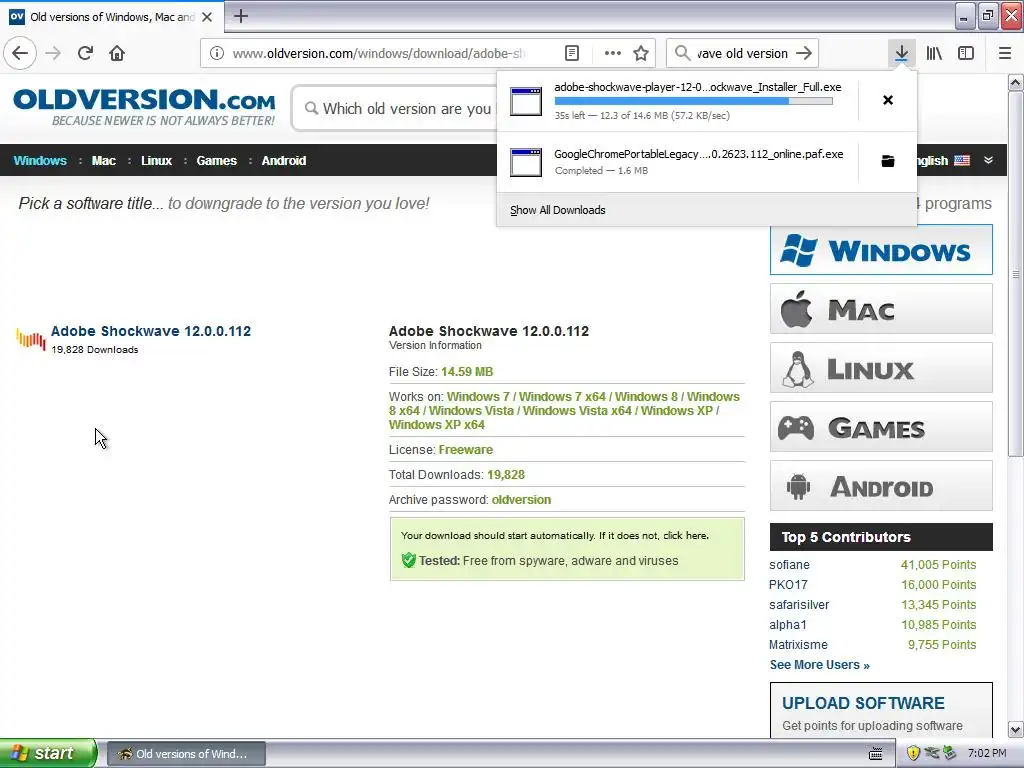
Task: Open the Android category banner
Action: (x=881, y=486)
